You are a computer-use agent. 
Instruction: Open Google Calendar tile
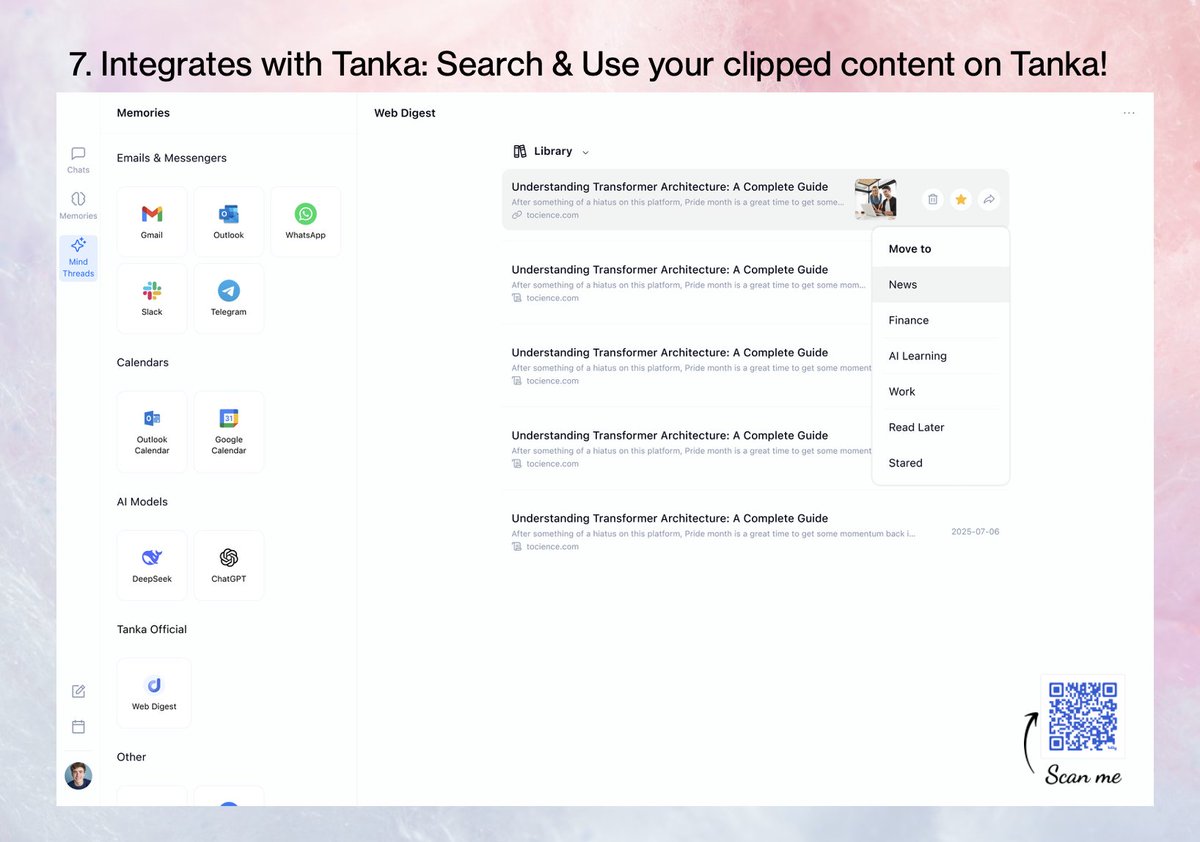[x=229, y=432]
